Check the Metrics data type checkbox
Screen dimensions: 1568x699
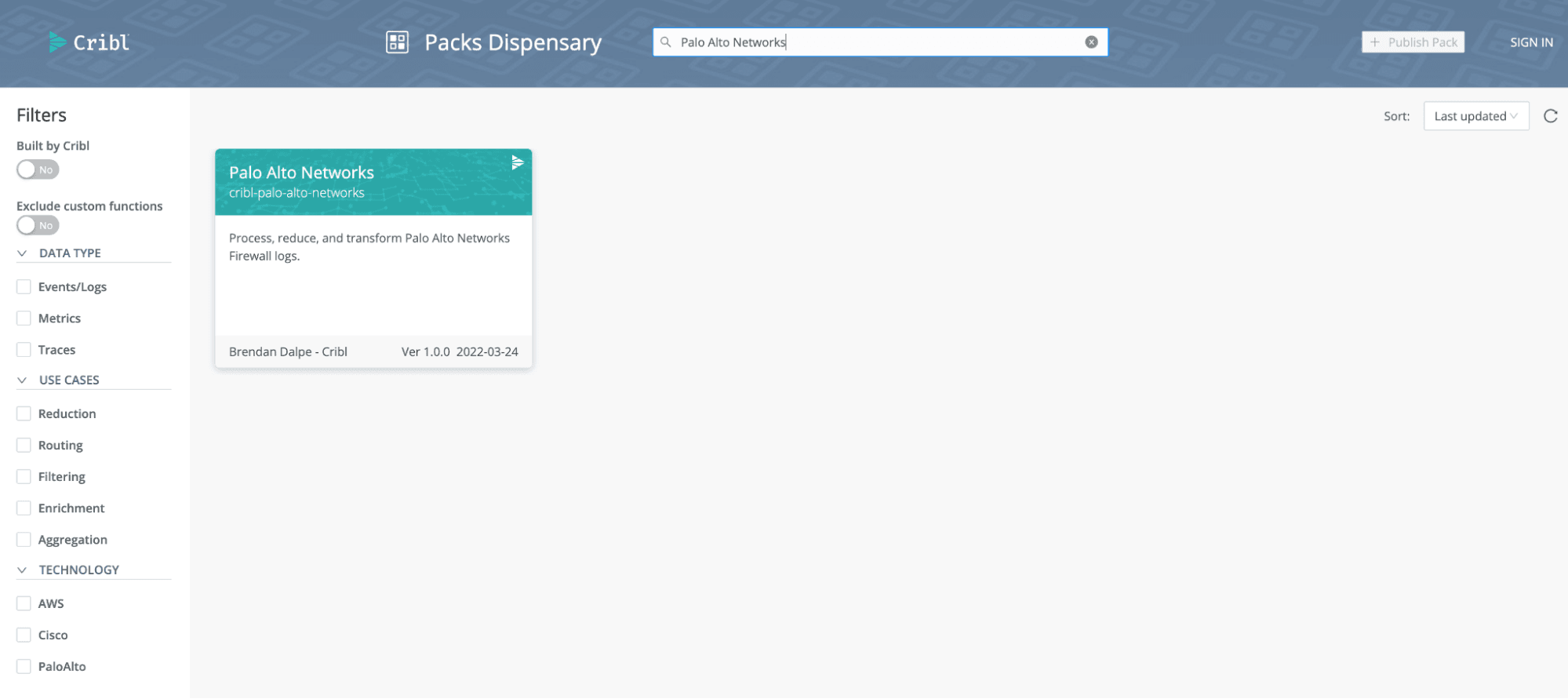click(x=24, y=319)
